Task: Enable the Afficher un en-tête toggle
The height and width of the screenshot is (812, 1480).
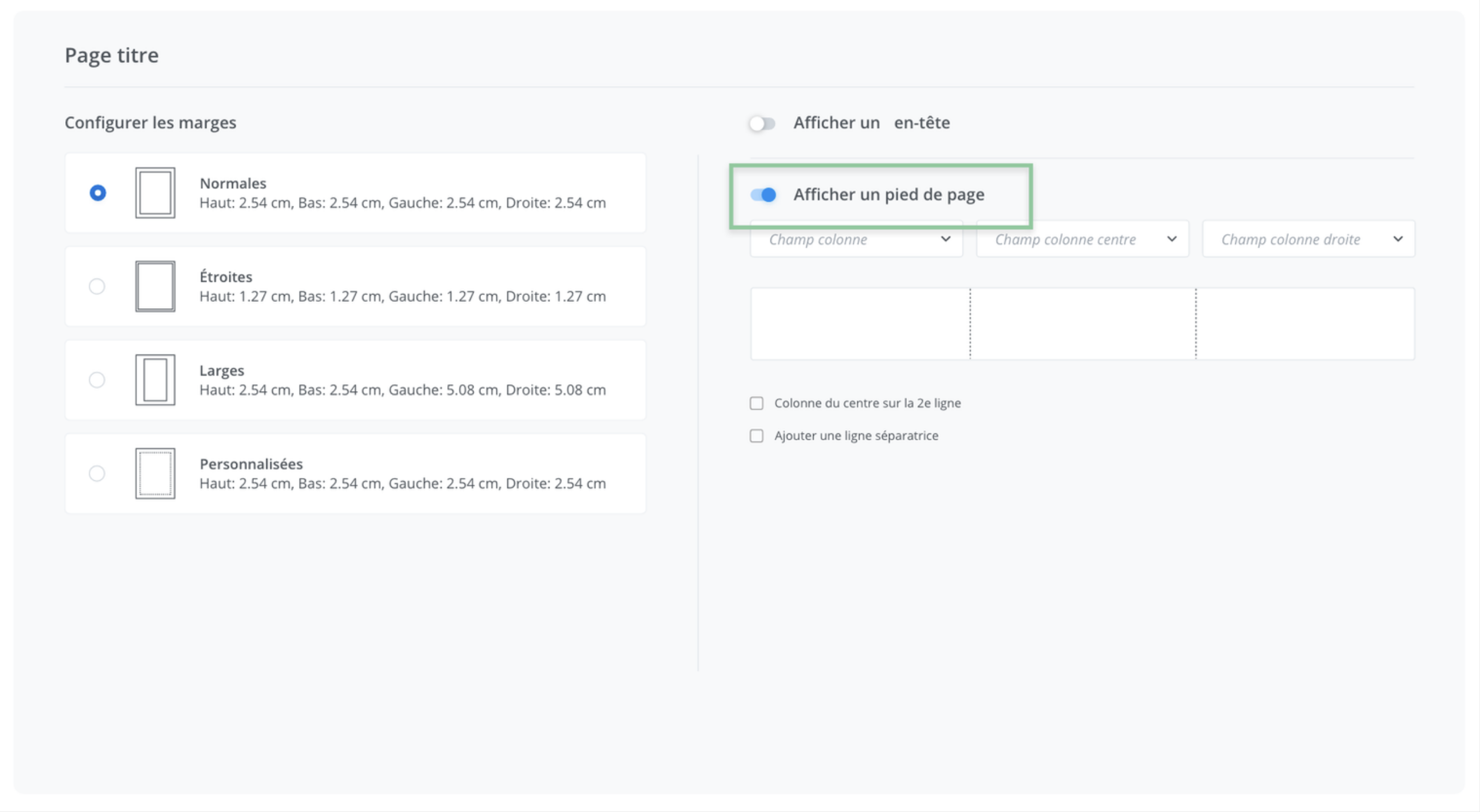Action: [762, 124]
